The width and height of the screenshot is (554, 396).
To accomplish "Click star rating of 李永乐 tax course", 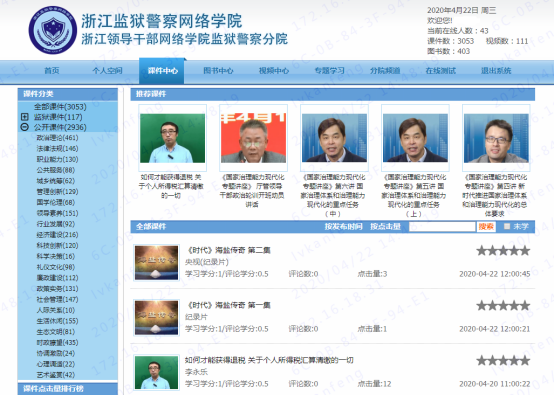I will coord(503,361).
